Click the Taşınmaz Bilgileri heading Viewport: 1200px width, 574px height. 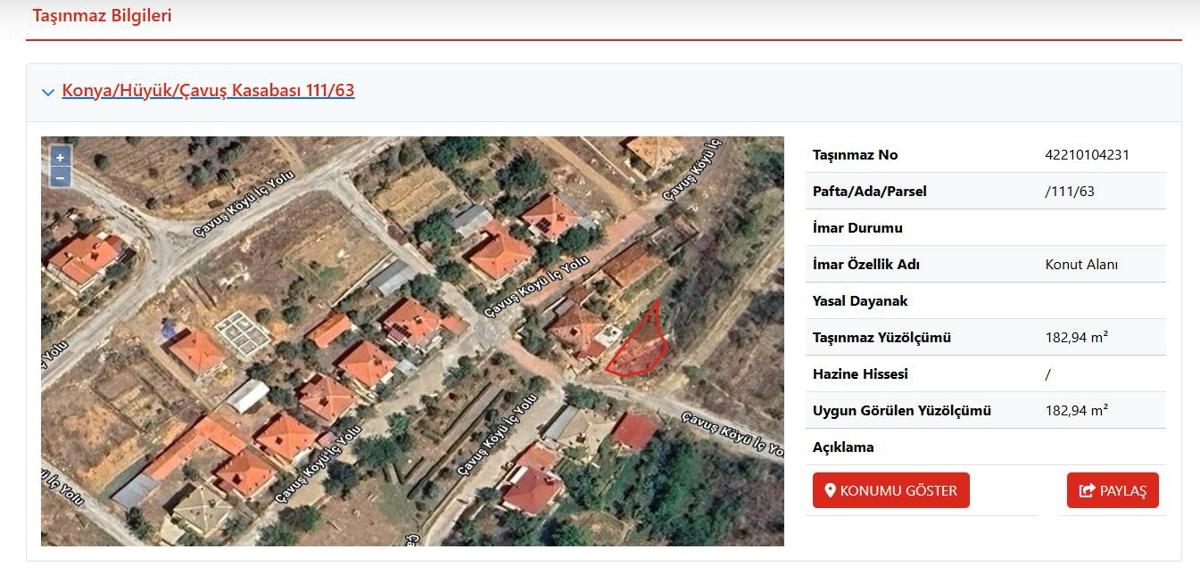coord(102,16)
